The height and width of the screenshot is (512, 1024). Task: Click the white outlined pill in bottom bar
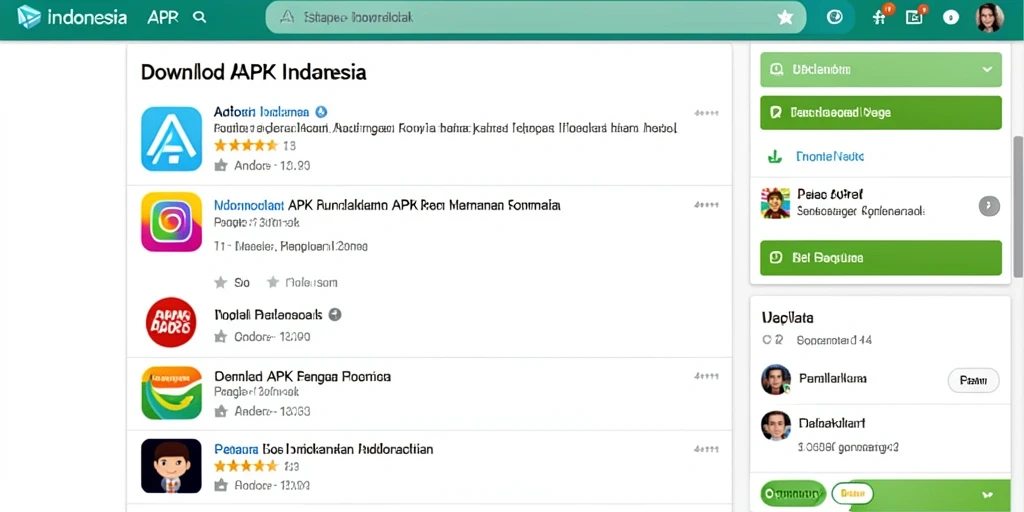click(852, 493)
